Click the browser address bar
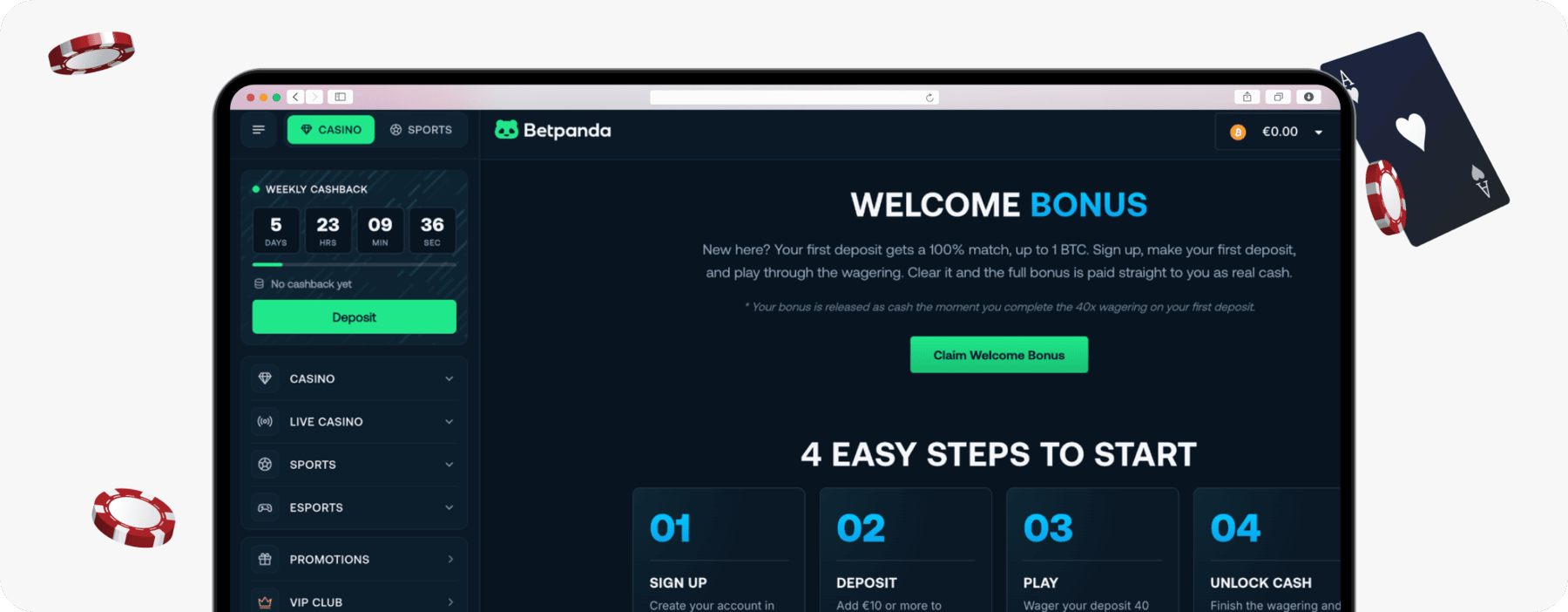Screen dimensions: 1568x612 (794, 97)
